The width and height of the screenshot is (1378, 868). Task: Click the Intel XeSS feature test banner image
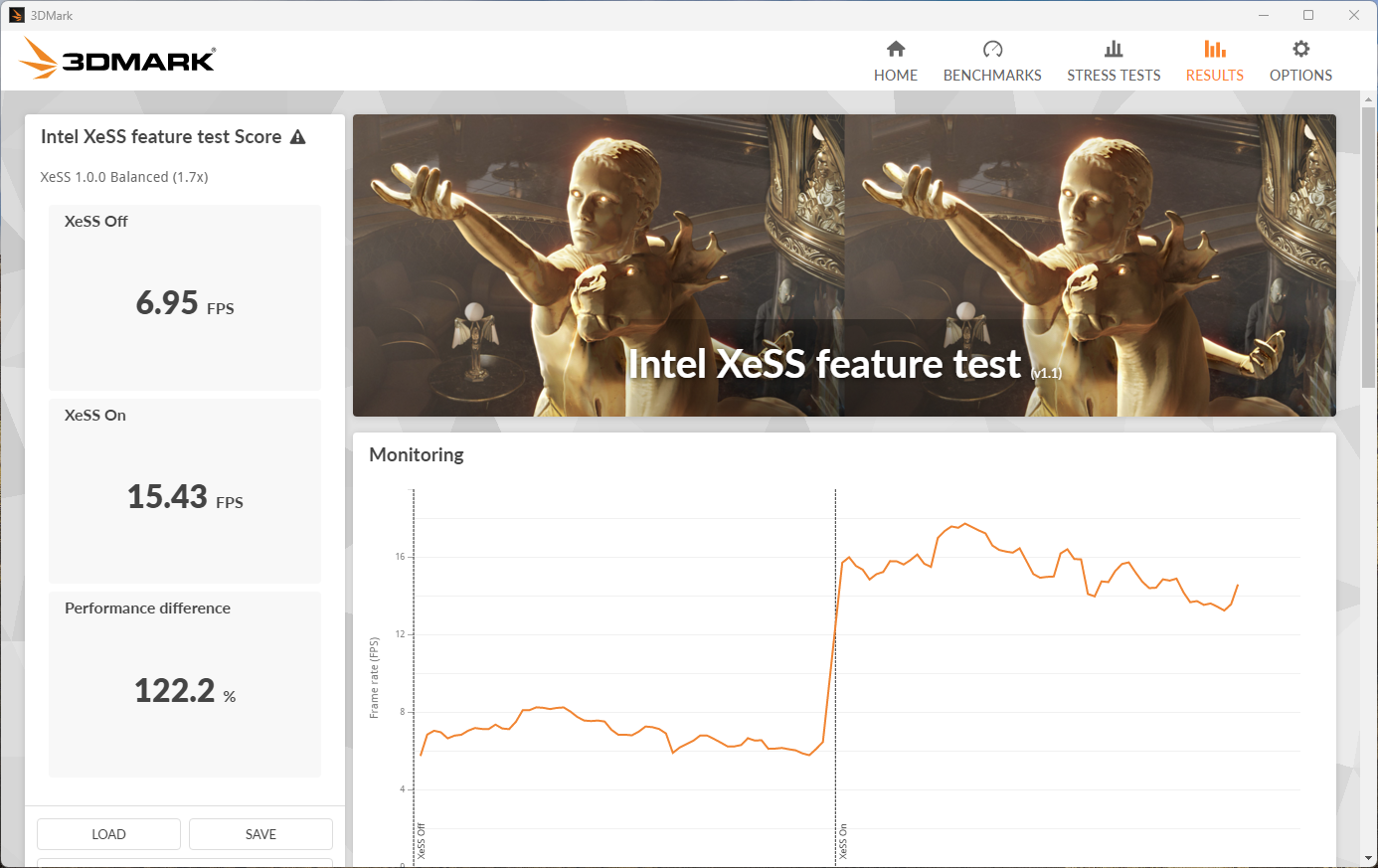(844, 265)
